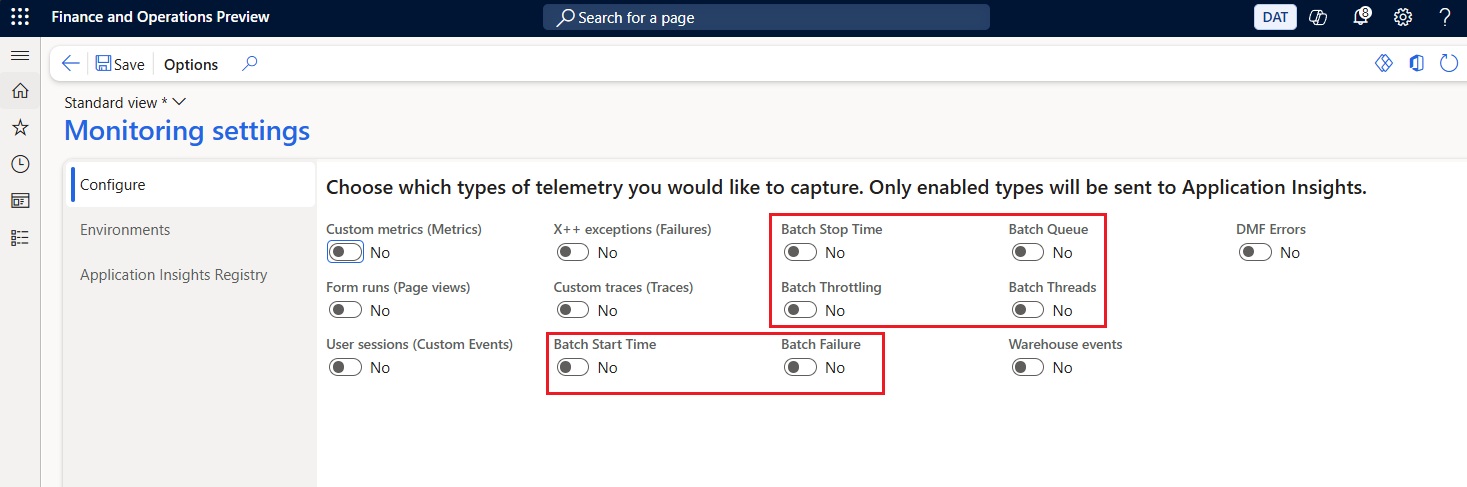Click the notifications bell icon
This screenshot has height=487, width=1467.
point(1360,17)
